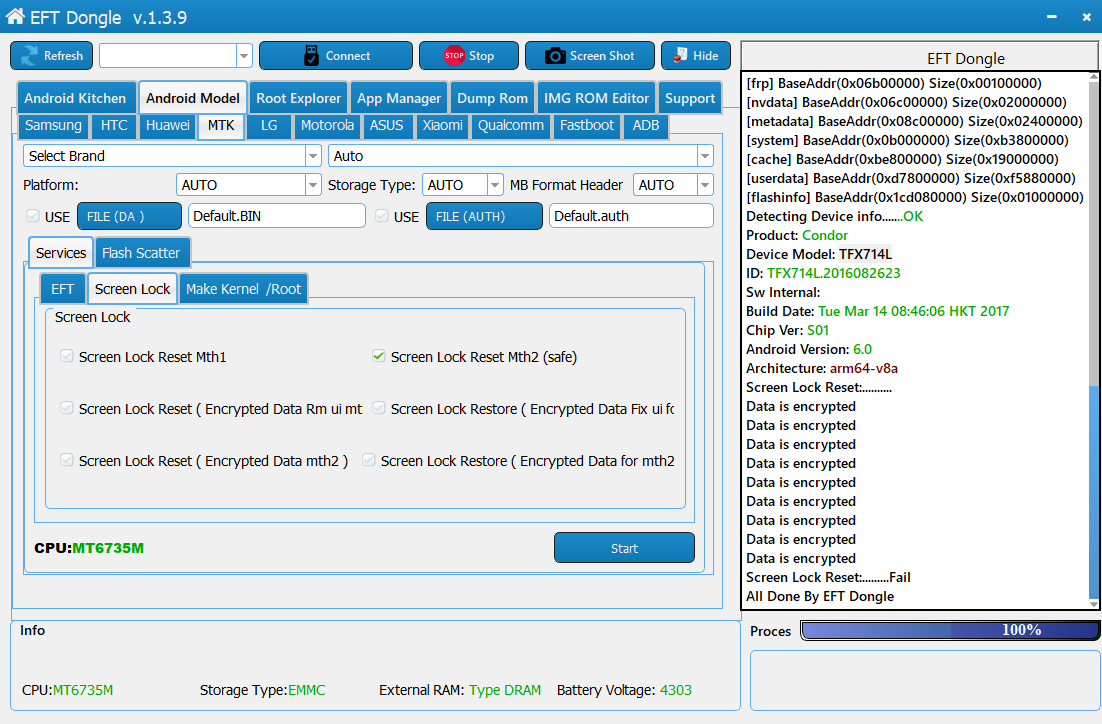The width and height of the screenshot is (1102, 724).
Task: Toggle Screen Lock Reset Encrypted Data mth2
Action: pyautogui.click(x=67, y=460)
